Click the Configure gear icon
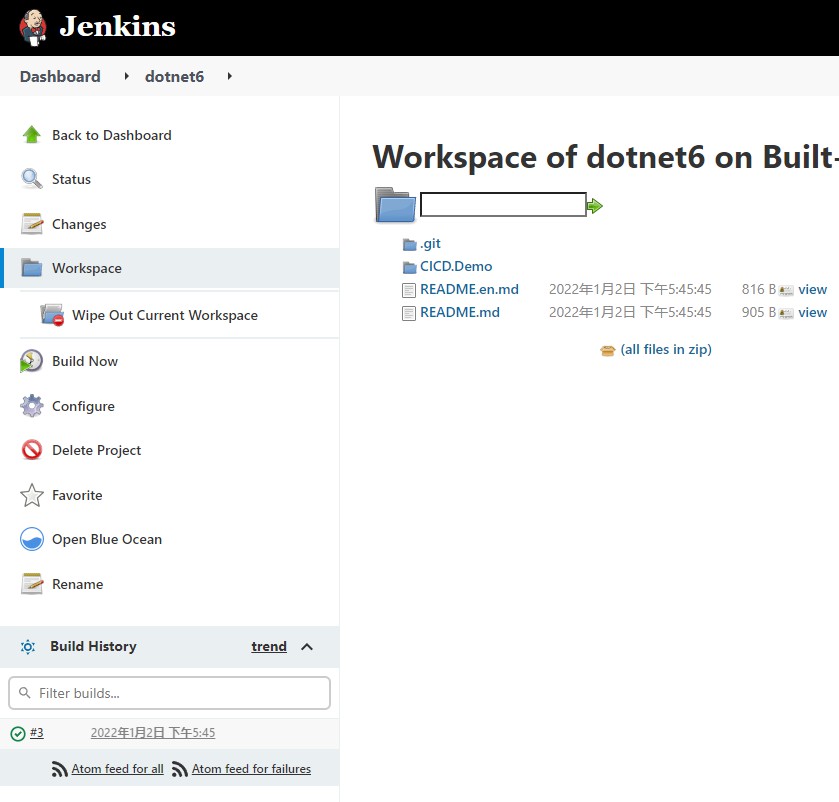 click(32, 406)
